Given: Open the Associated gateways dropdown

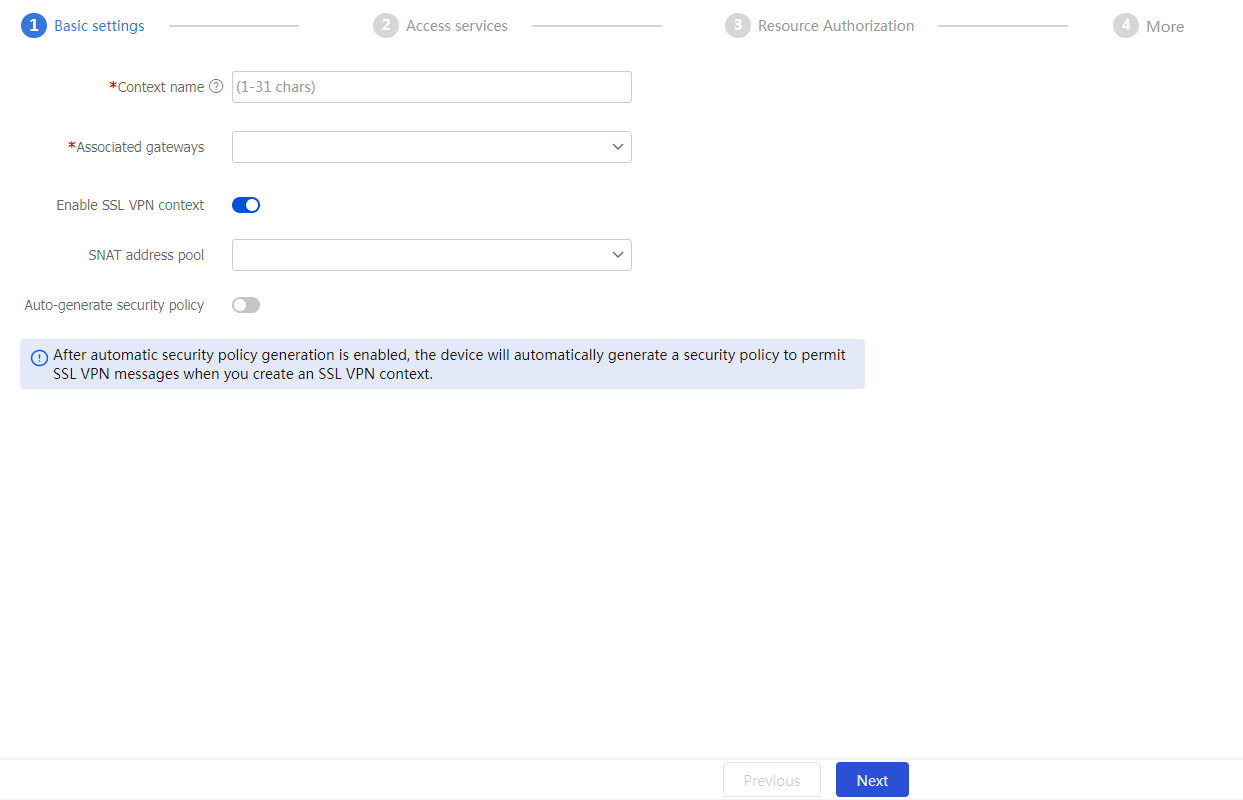Looking at the screenshot, I should (x=432, y=147).
